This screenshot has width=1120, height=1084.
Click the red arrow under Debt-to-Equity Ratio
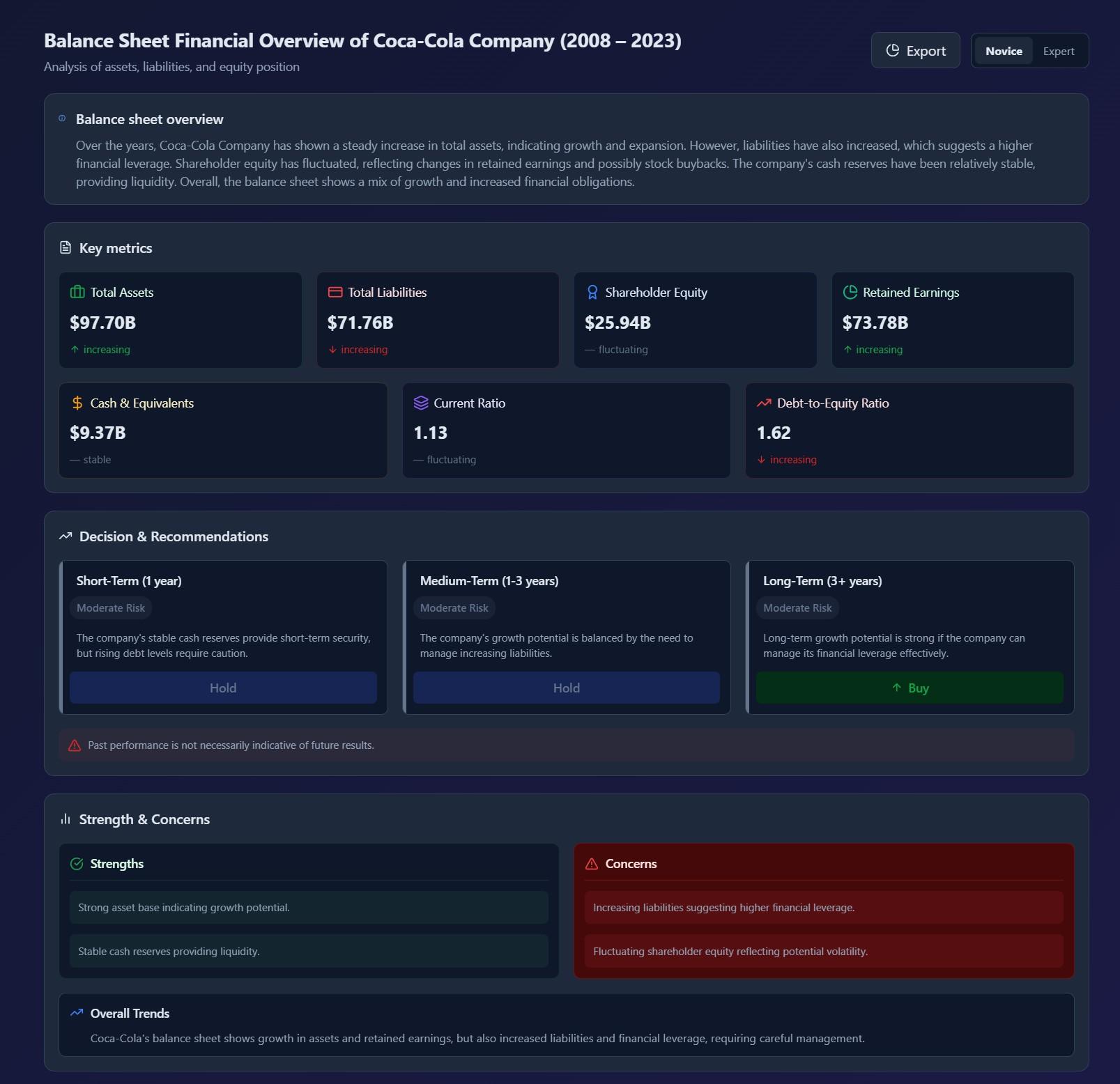point(761,459)
